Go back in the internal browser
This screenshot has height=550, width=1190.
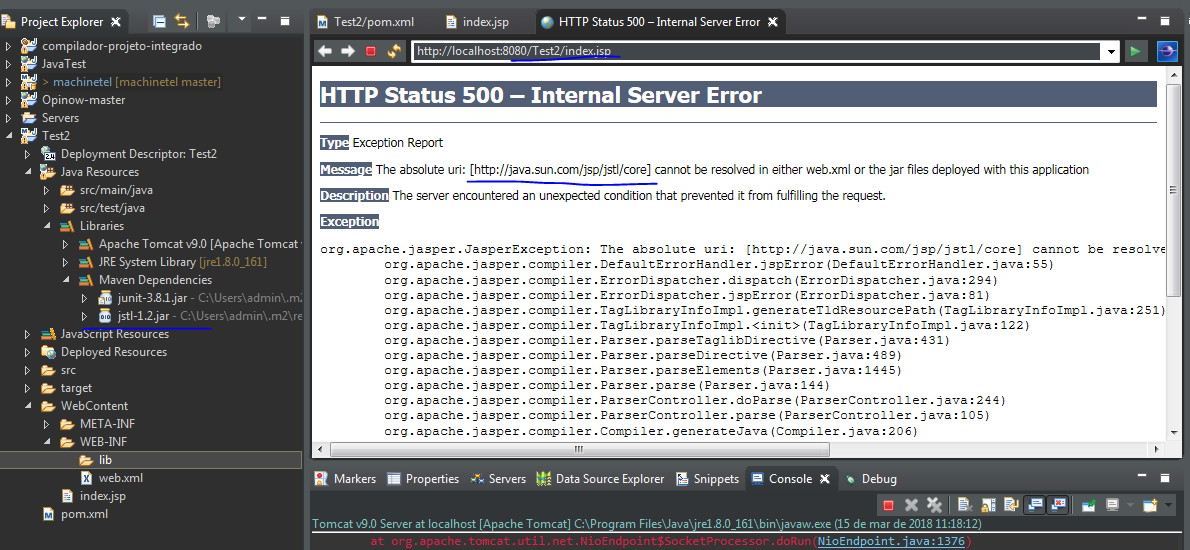[x=325, y=52]
